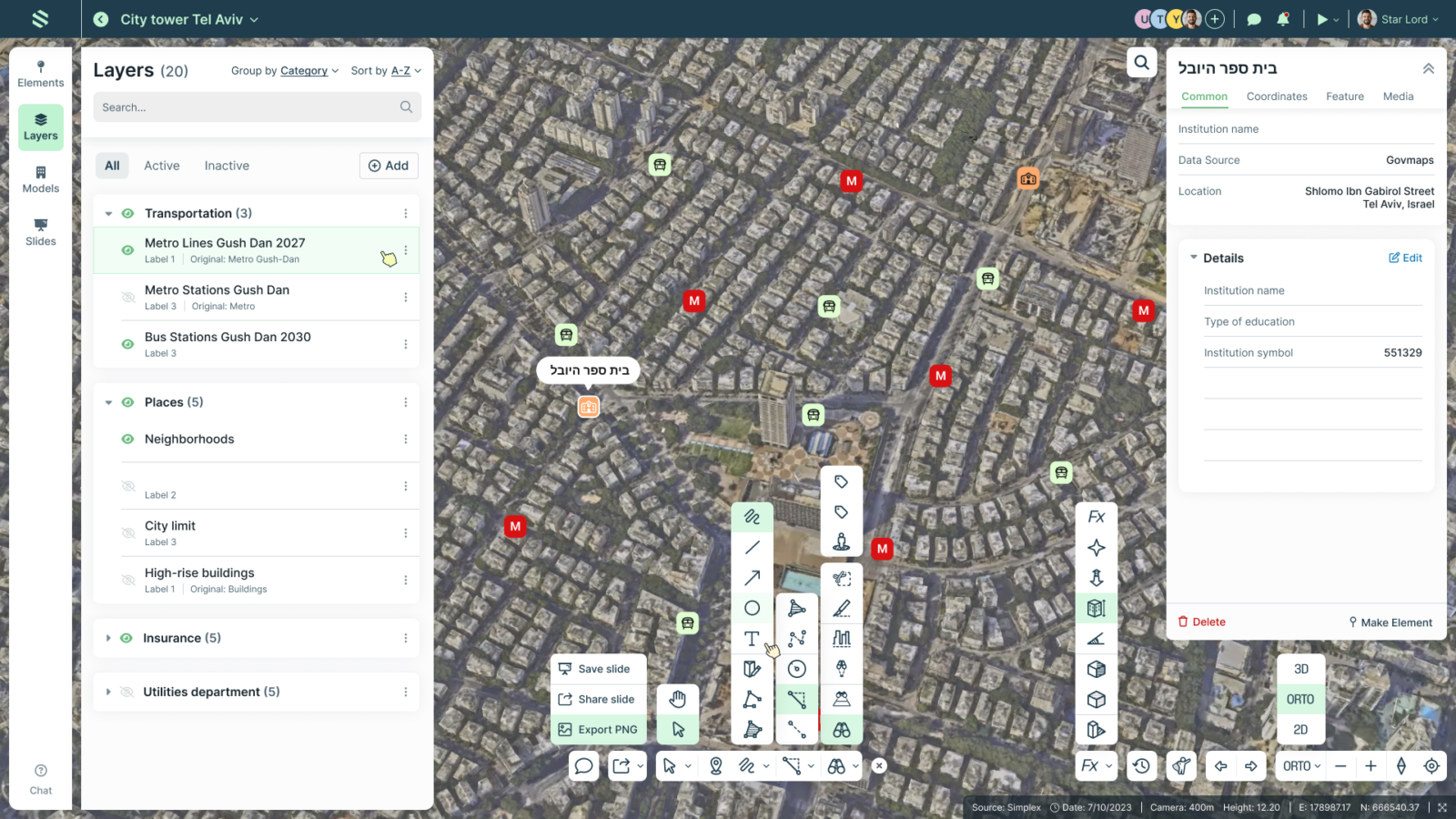Click the notifications bell icon
The width and height of the screenshot is (1456, 819).
(1283, 19)
